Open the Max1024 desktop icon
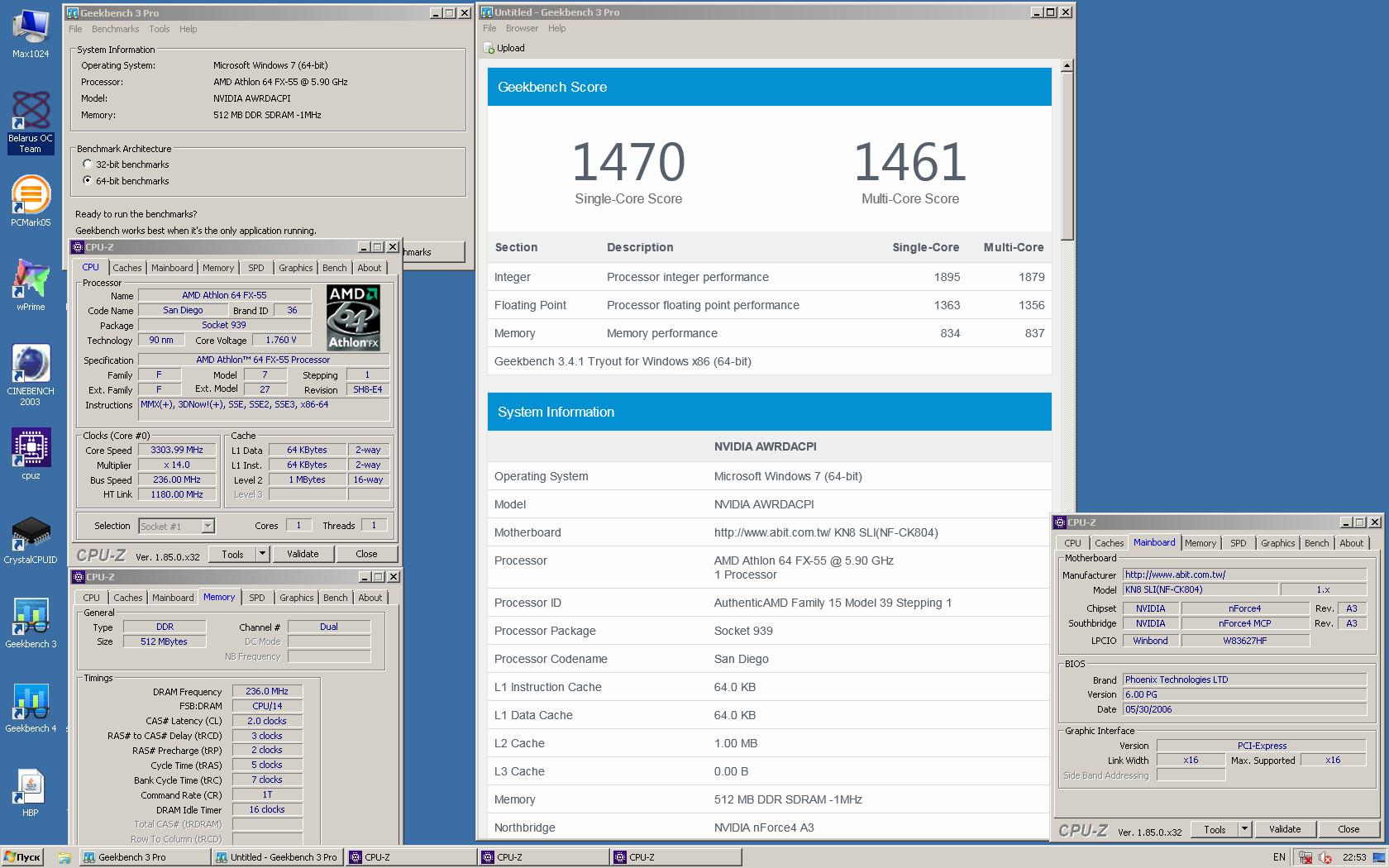The height and width of the screenshot is (868, 1389). click(31, 33)
